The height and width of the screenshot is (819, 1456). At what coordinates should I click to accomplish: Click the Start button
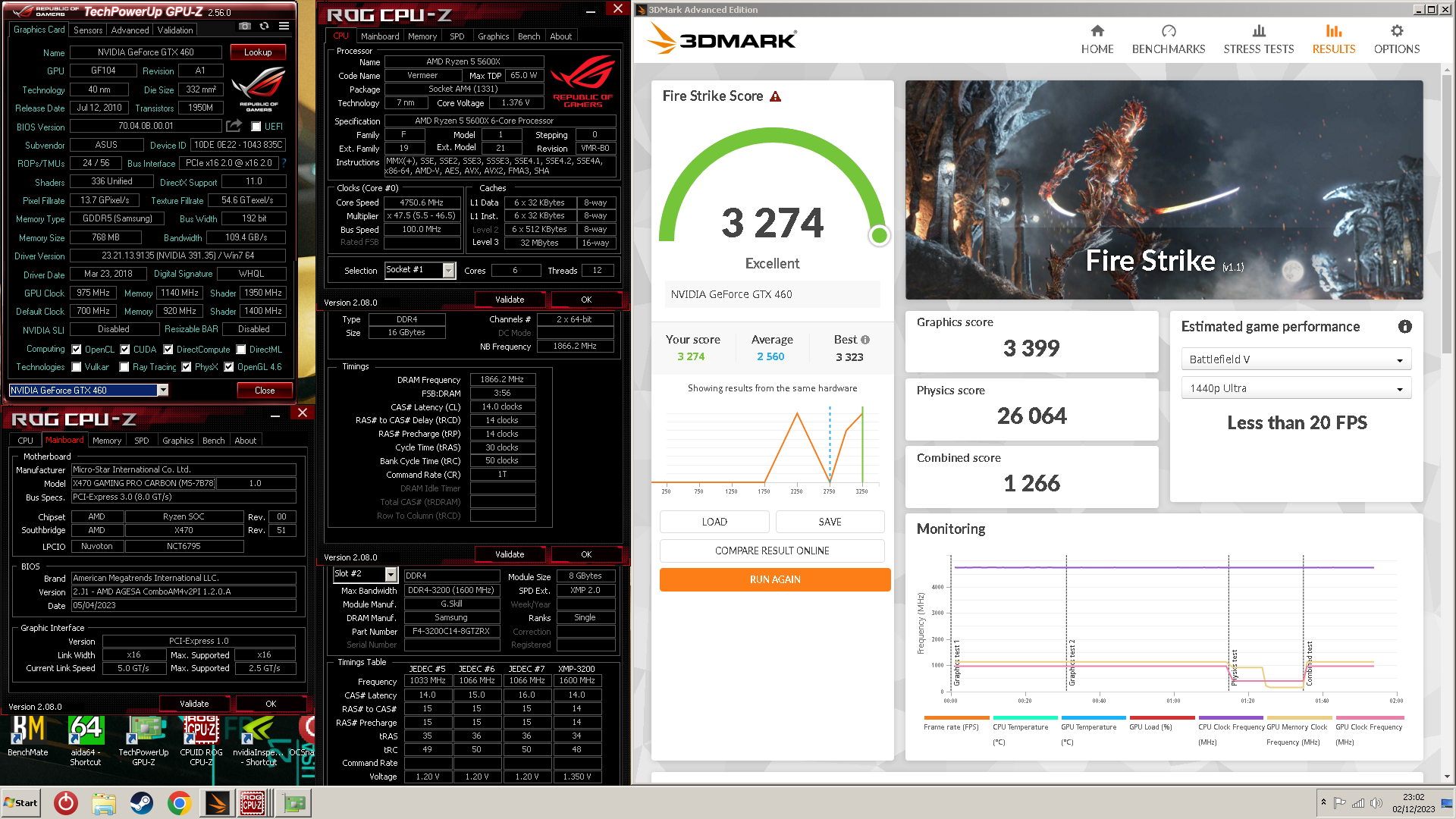(20, 803)
